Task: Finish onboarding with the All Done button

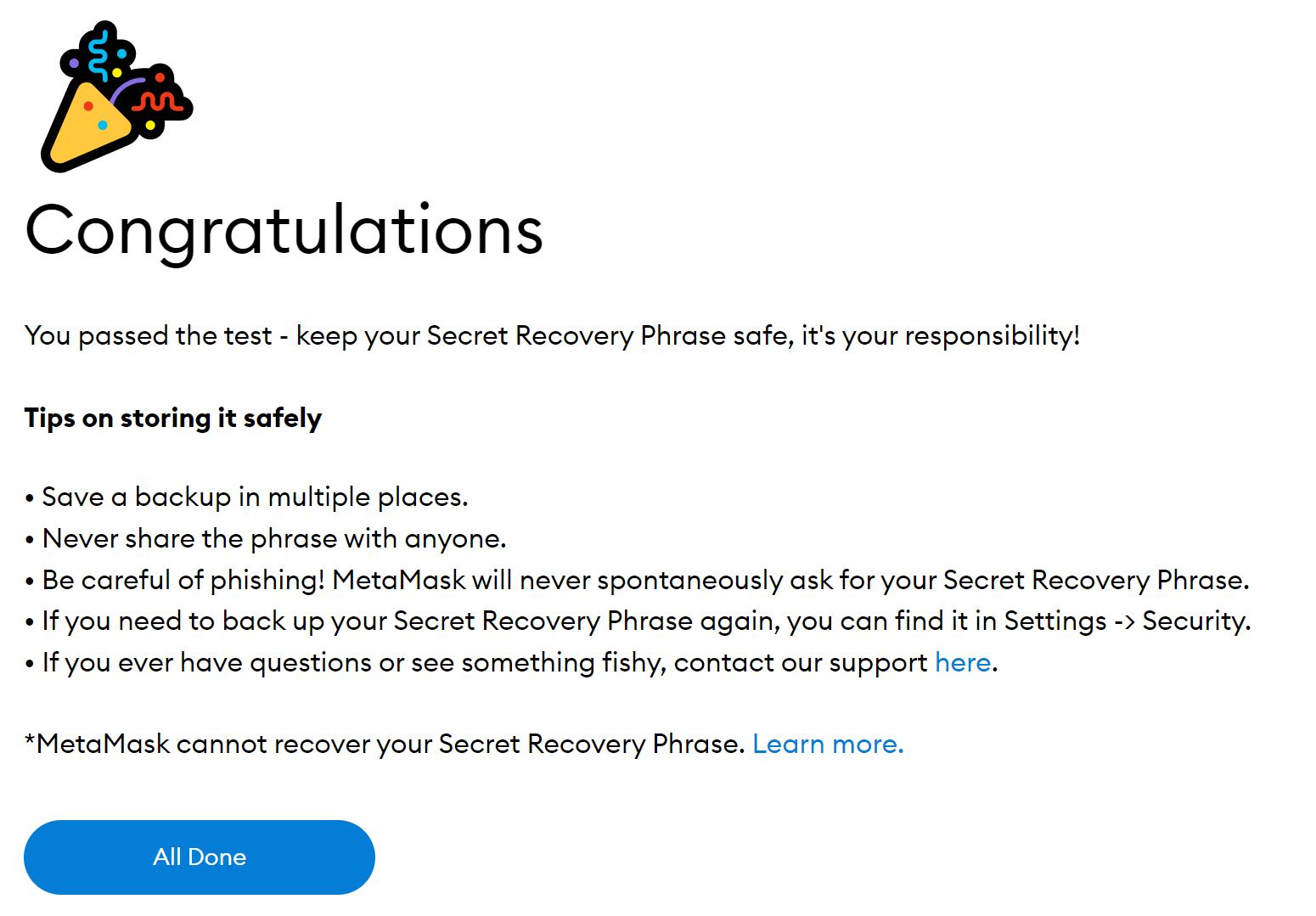Action: point(200,857)
